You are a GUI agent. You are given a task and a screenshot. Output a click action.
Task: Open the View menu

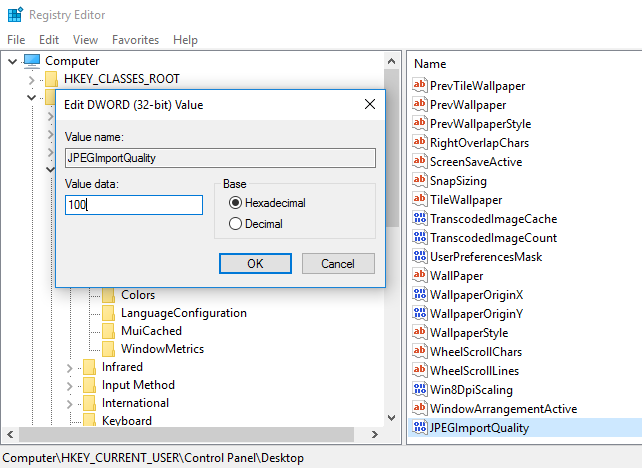pyautogui.click(x=86, y=40)
